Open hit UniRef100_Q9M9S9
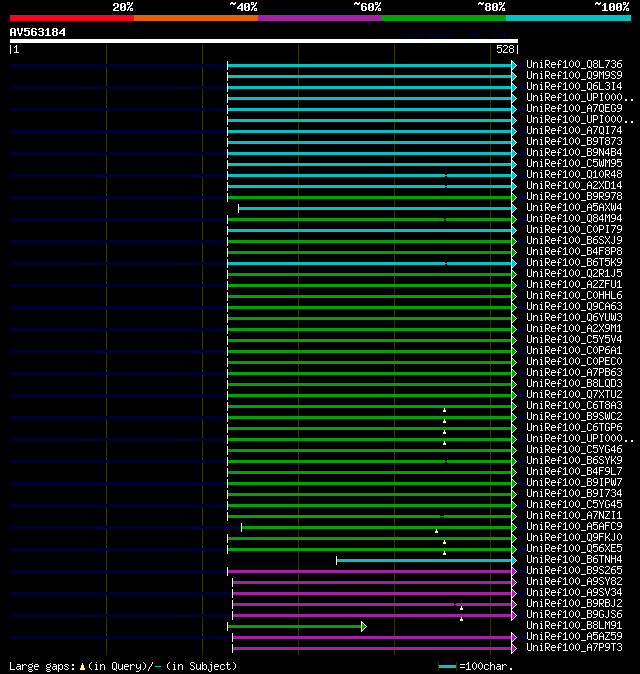This screenshot has width=640, height=674. (574, 76)
